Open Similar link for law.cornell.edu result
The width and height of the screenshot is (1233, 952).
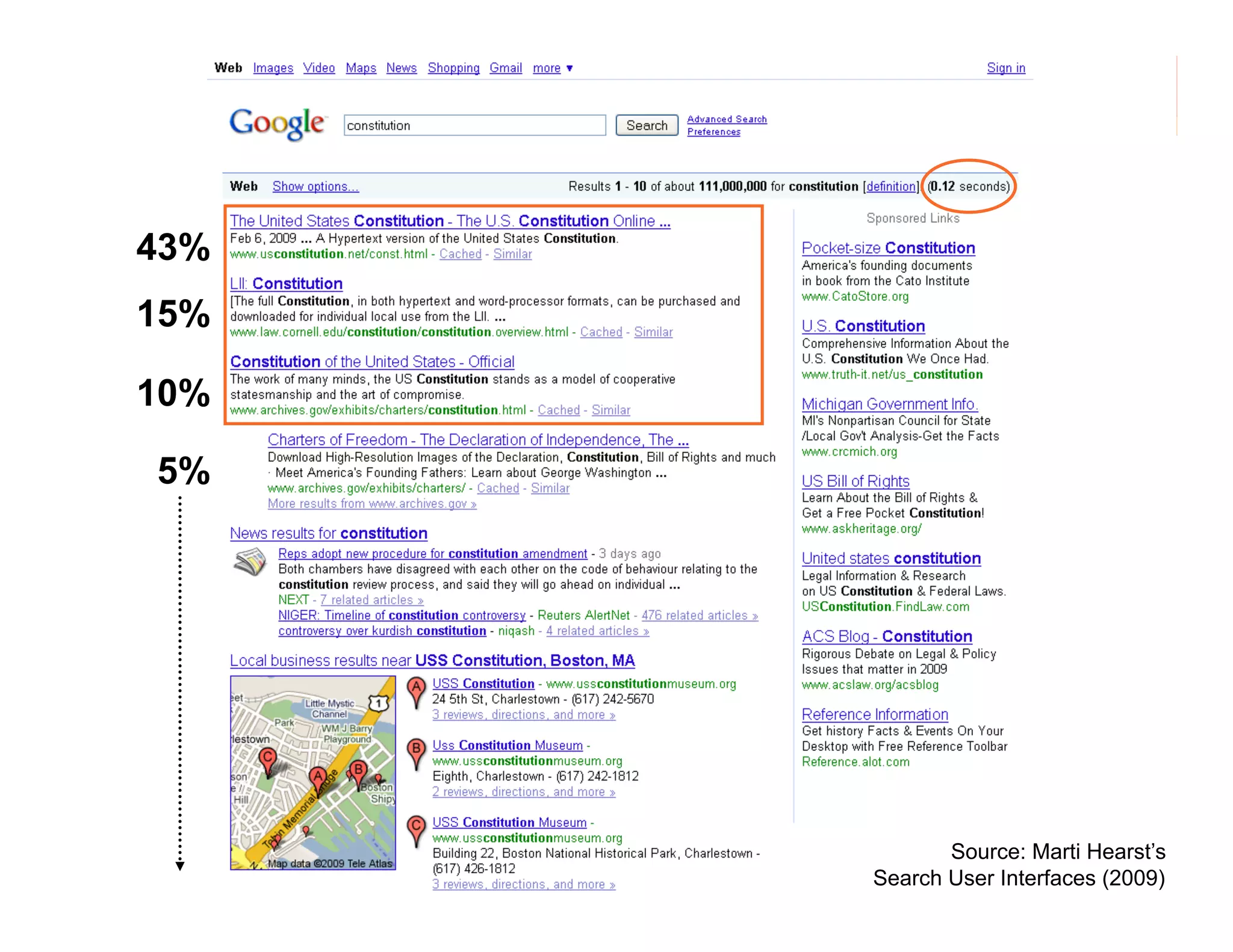coord(653,332)
